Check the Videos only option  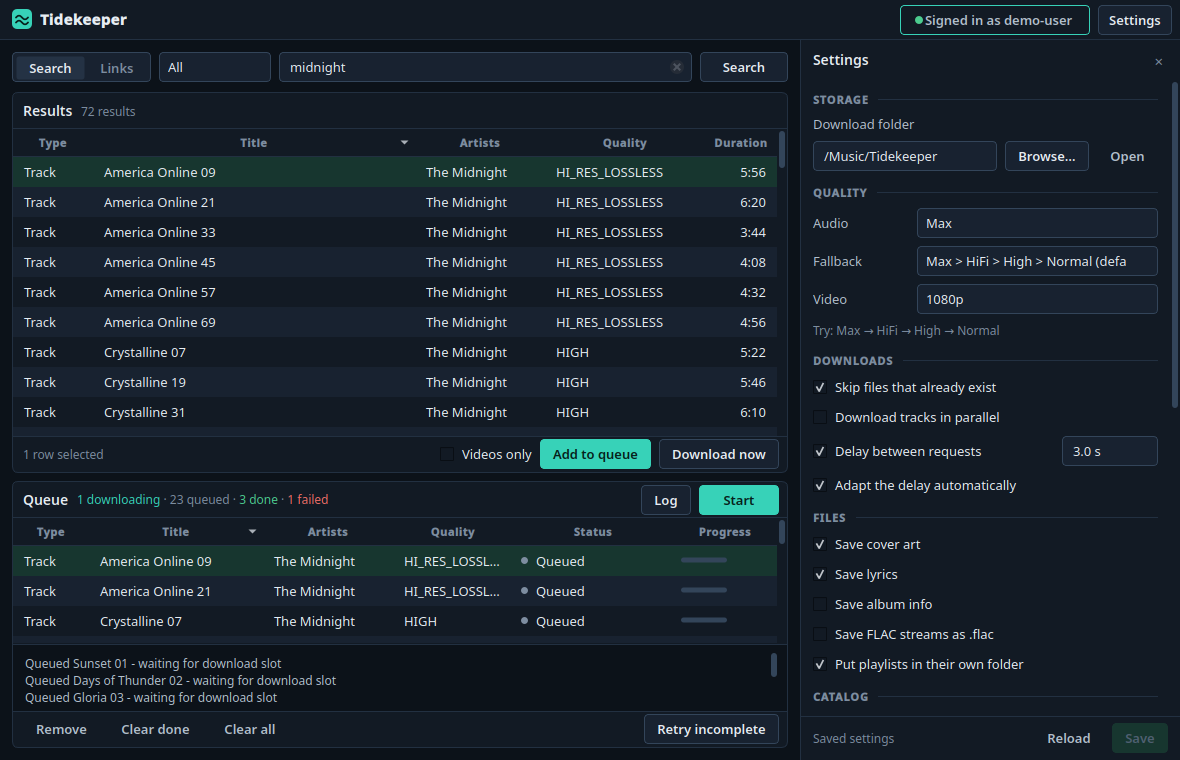446,454
